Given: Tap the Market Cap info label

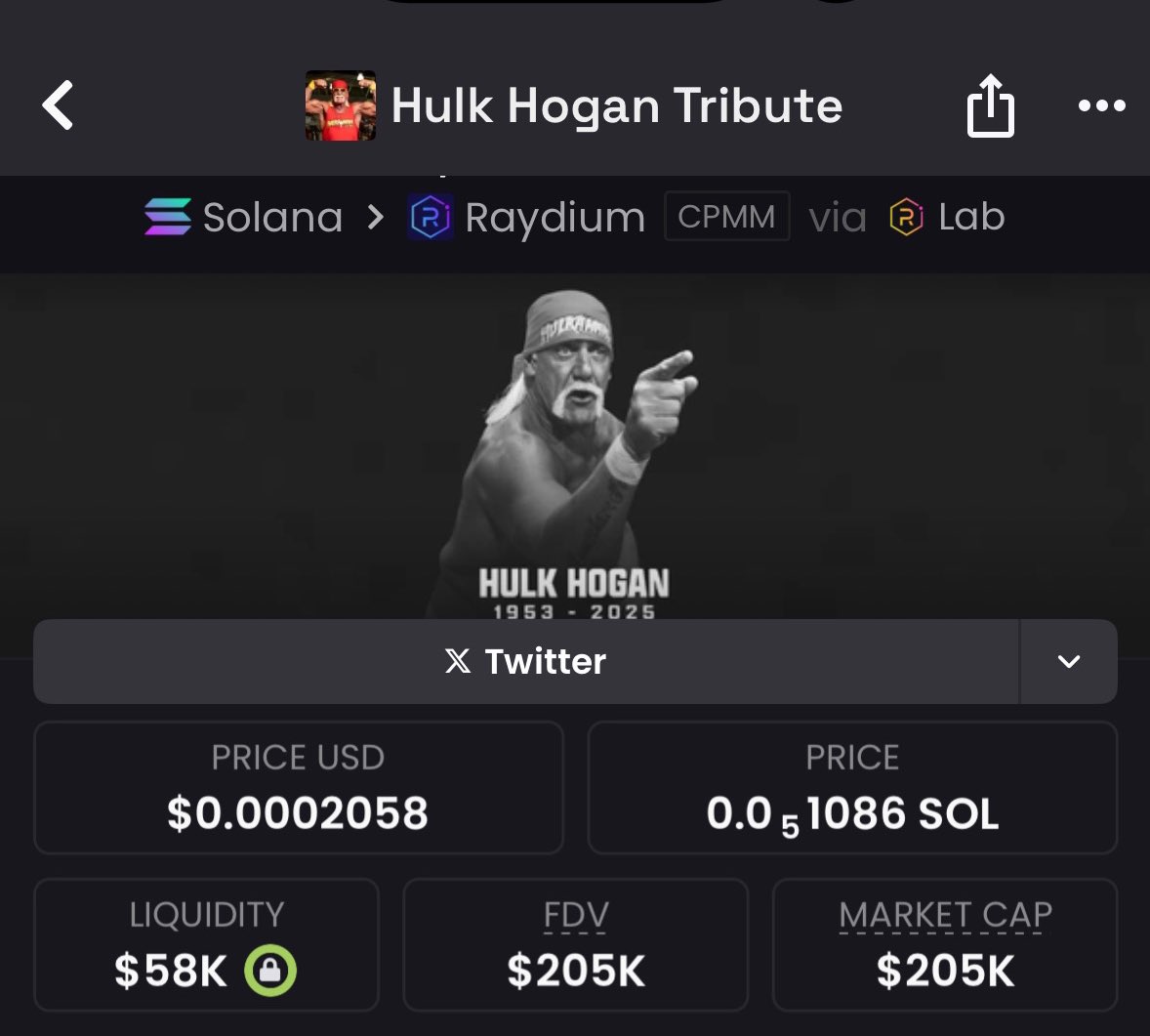Looking at the screenshot, I should point(945,915).
